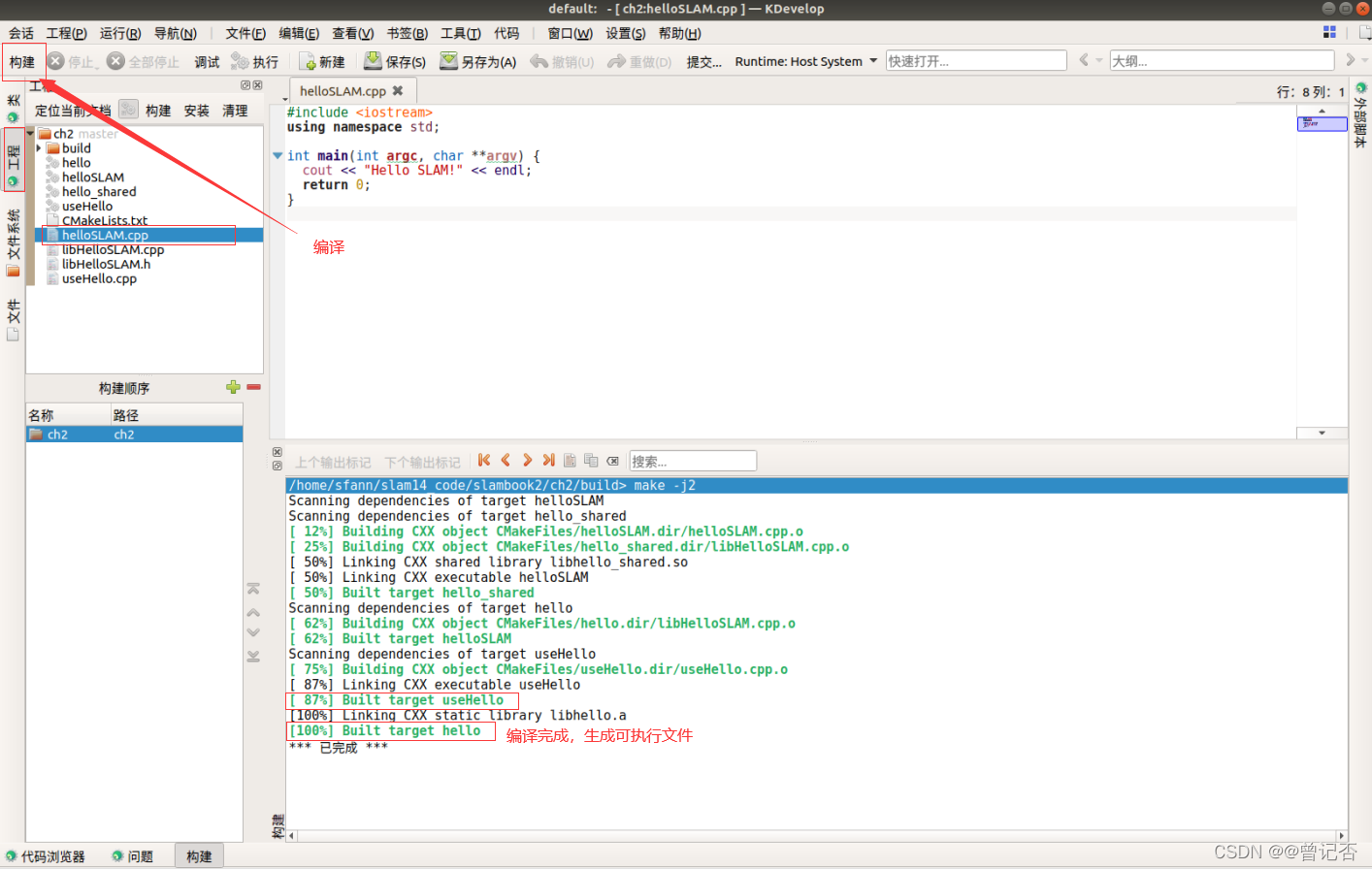This screenshot has height=870, width=1372.
Task: Click the 执行 execute toolbar button
Action: tap(254, 62)
